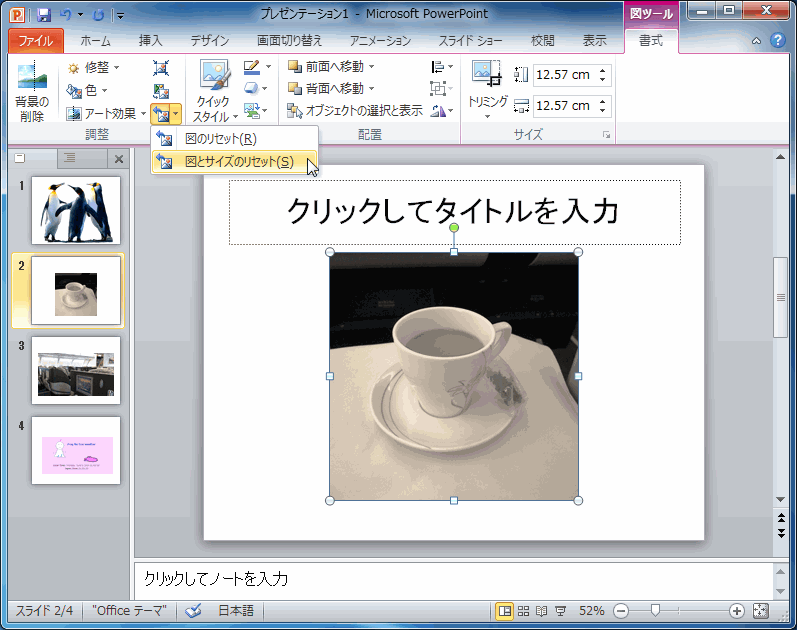Viewport: 797px width, 630px height.
Task: Click the fit slide to window icon
Action: click(x=761, y=610)
